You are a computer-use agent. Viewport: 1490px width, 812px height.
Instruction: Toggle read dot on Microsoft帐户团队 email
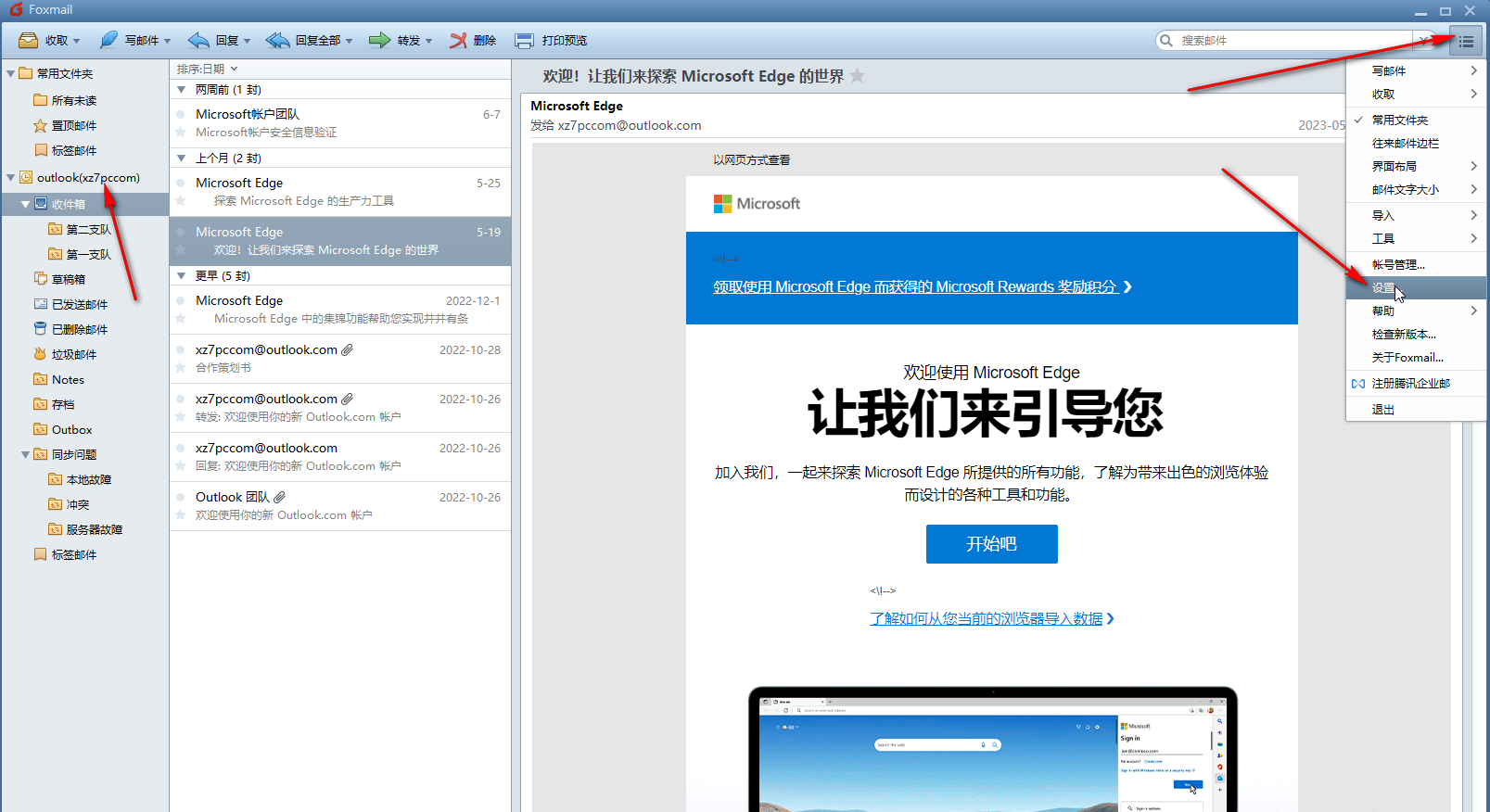point(181,115)
